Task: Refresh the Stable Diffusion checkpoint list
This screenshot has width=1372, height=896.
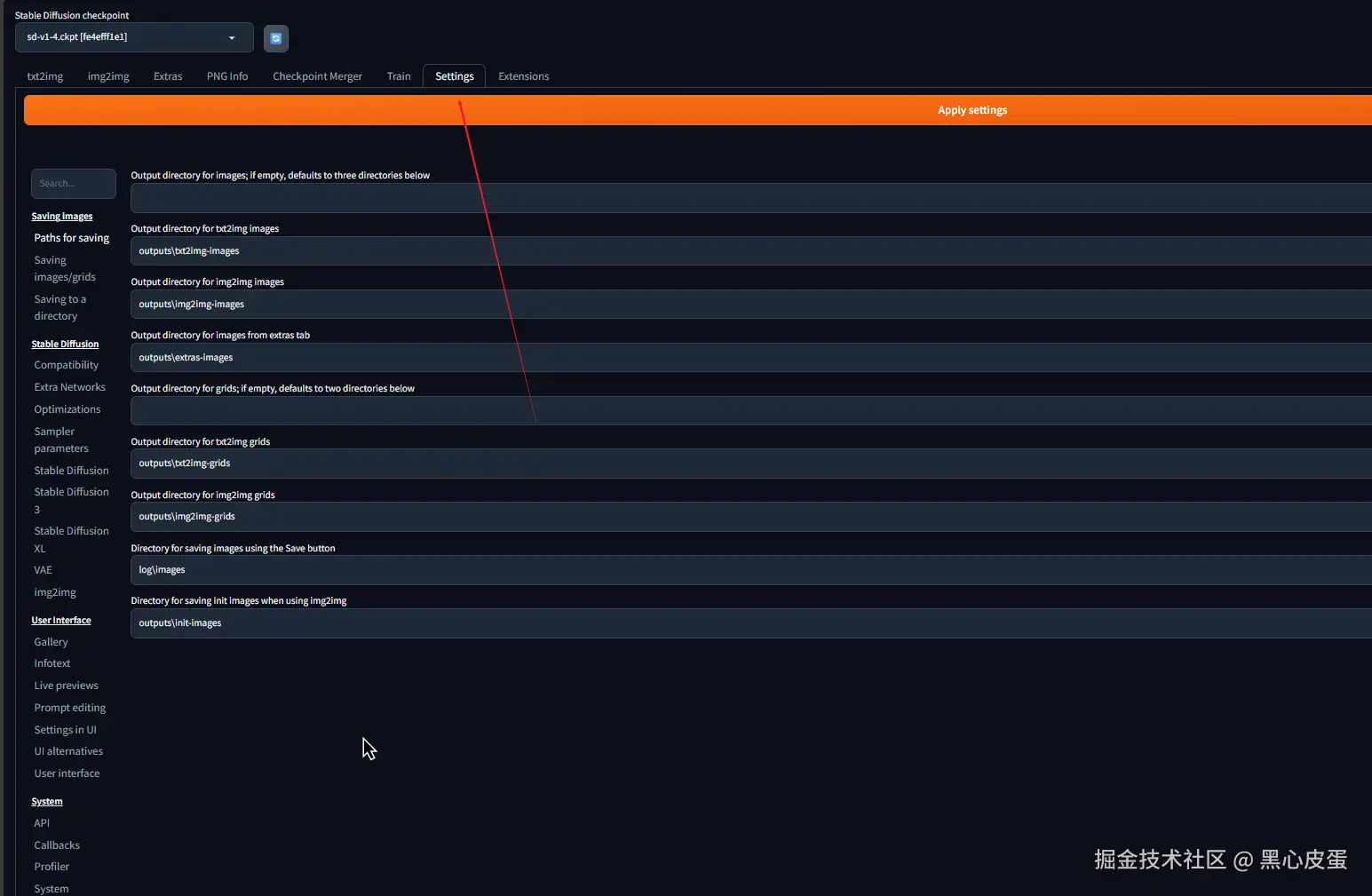Action: (276, 38)
